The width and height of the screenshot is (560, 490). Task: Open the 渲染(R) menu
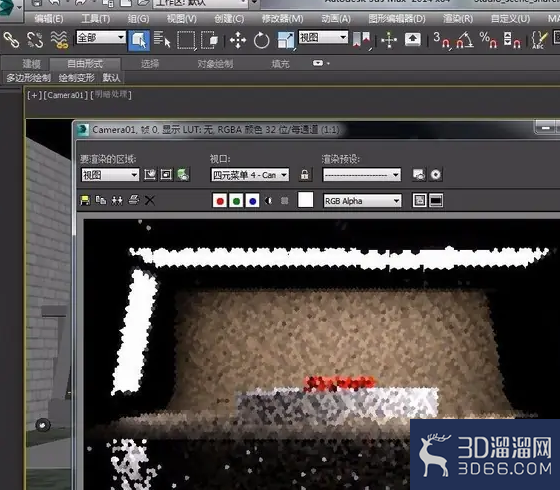pos(458,19)
